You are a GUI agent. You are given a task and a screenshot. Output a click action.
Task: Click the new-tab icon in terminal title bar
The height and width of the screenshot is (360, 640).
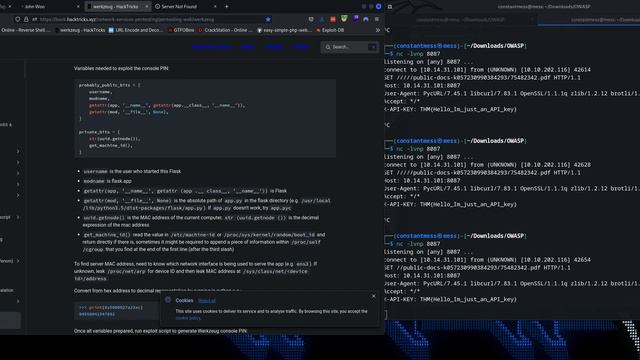[390, 7]
